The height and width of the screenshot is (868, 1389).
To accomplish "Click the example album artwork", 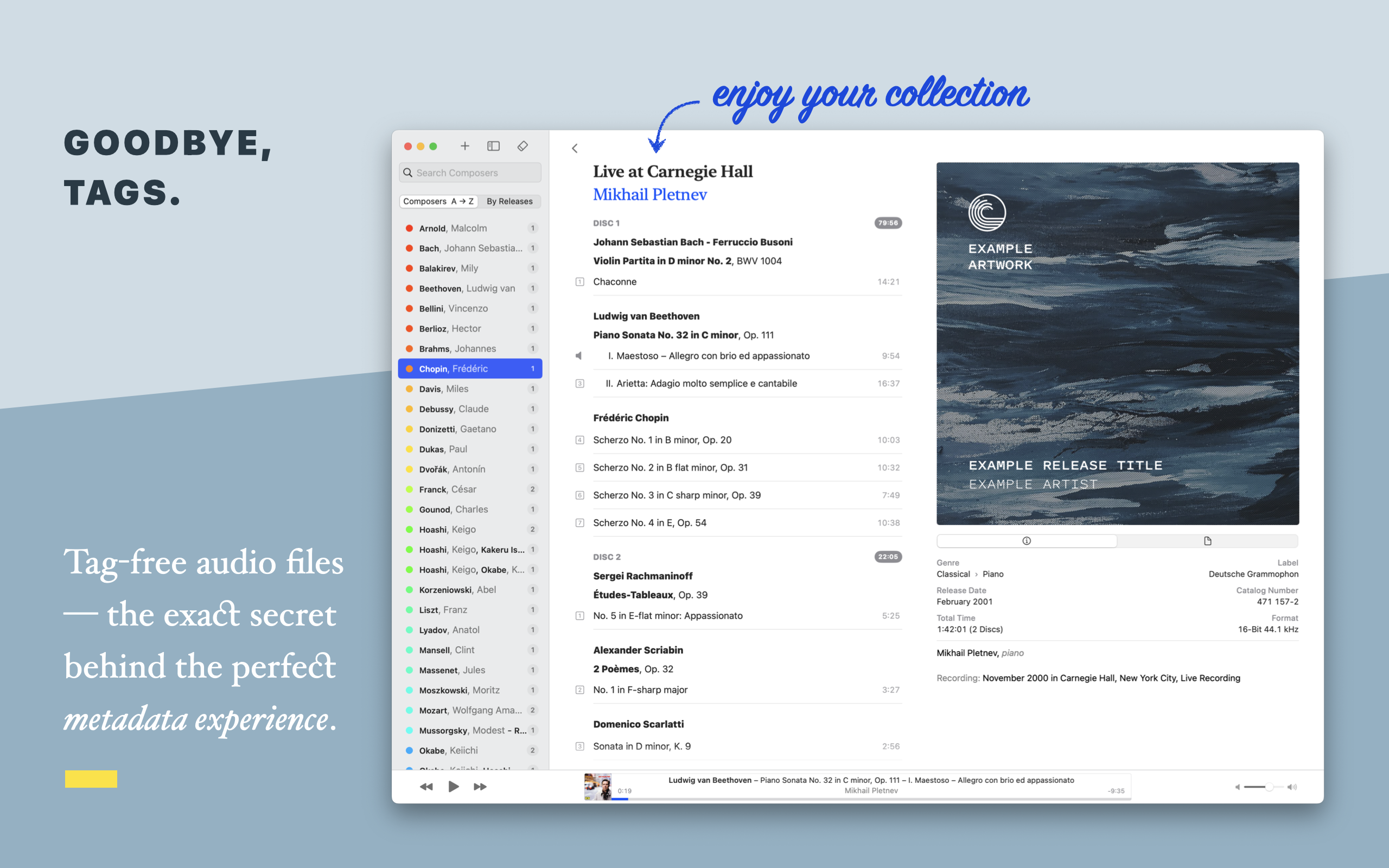I will point(1118,344).
